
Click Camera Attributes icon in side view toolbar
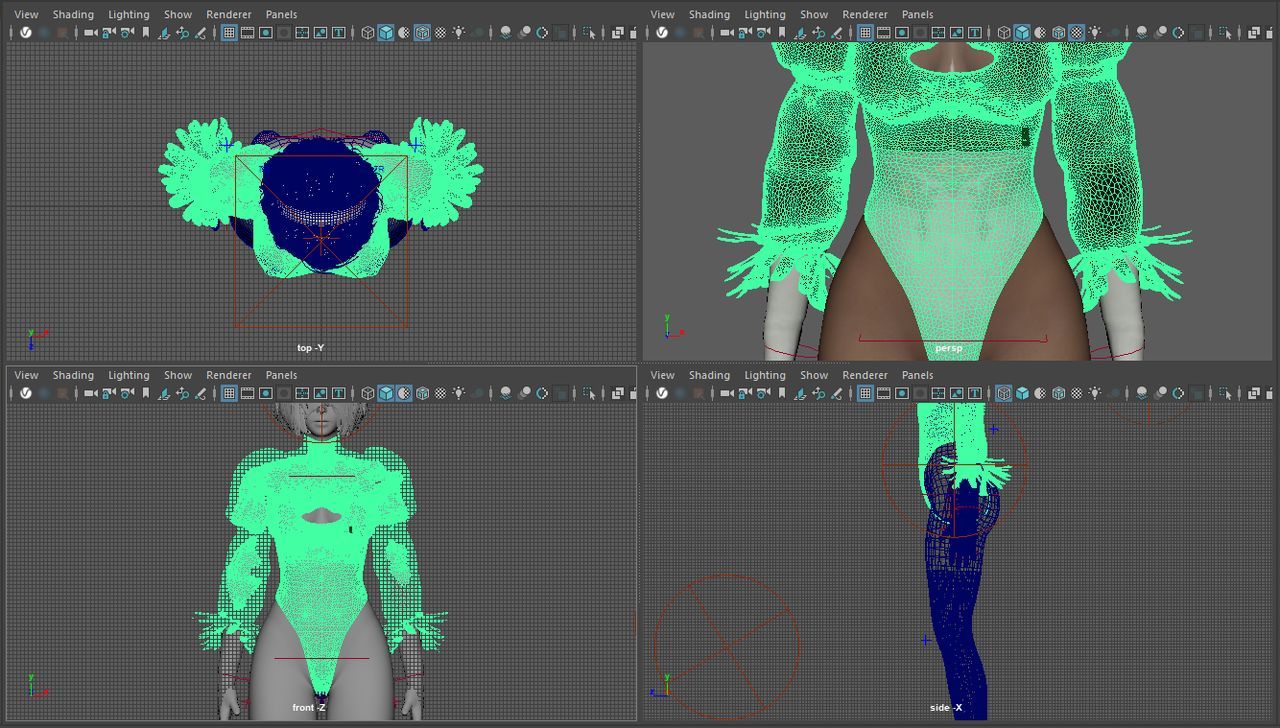pyautogui.click(x=763, y=393)
